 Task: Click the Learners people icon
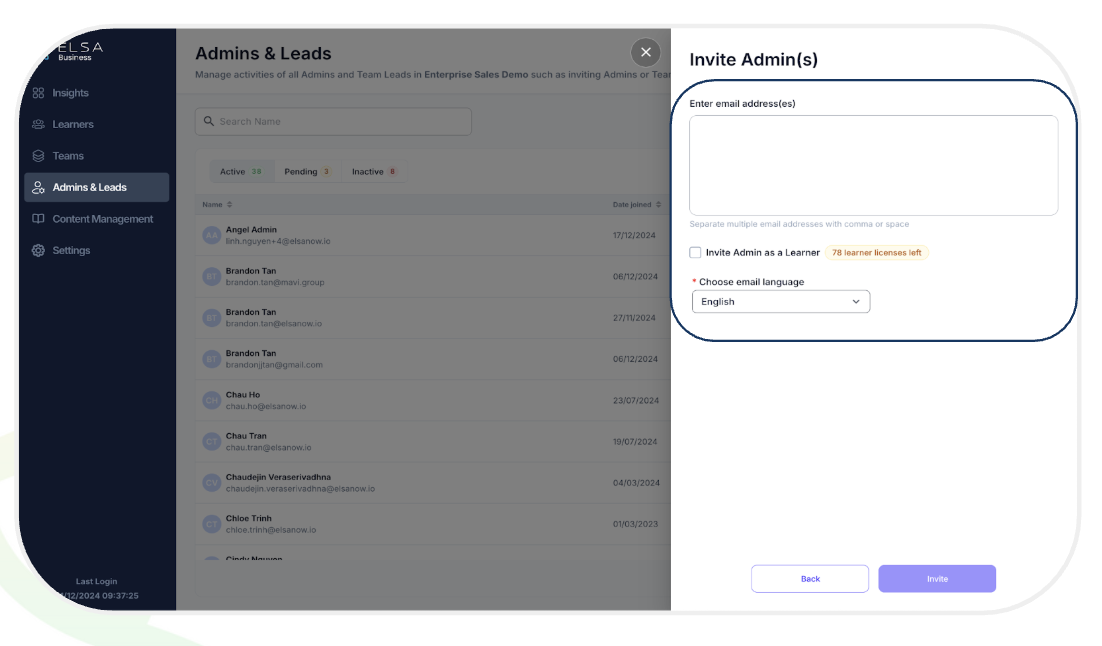point(38,124)
